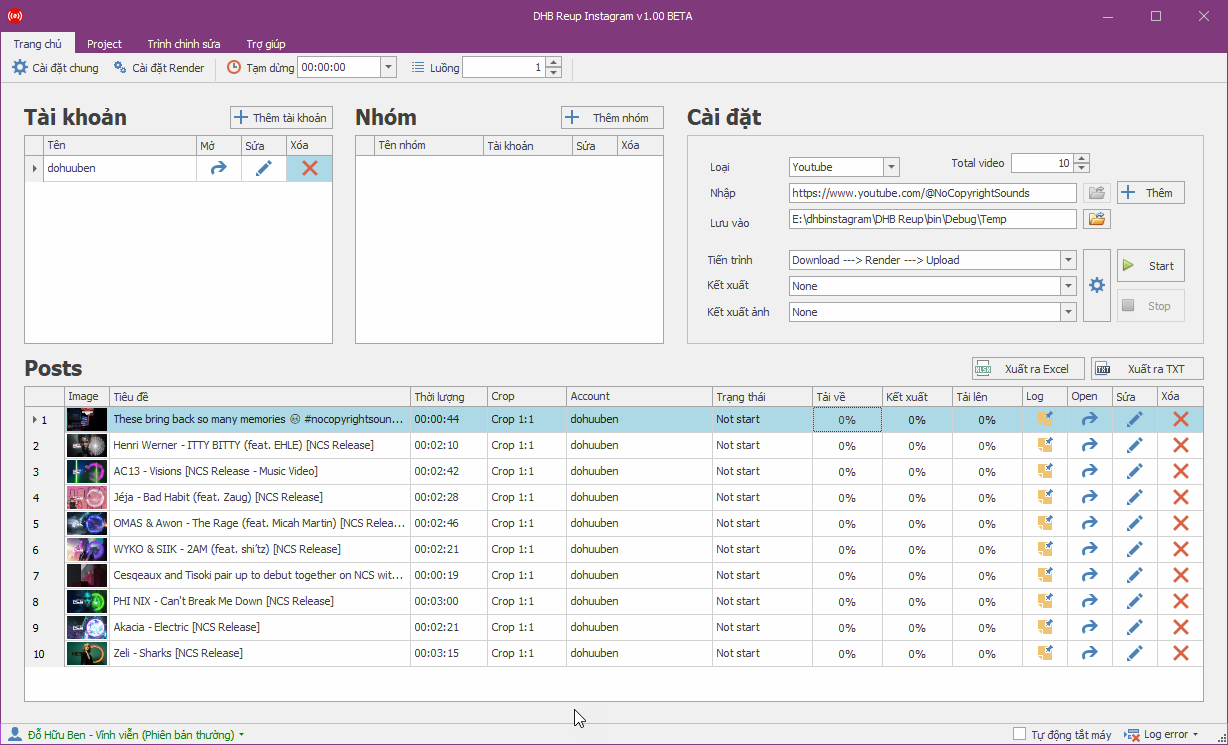Image resolution: width=1228 pixels, height=745 pixels.
Task: Select the 00:02:46 duration cell
Action: (x=449, y=523)
